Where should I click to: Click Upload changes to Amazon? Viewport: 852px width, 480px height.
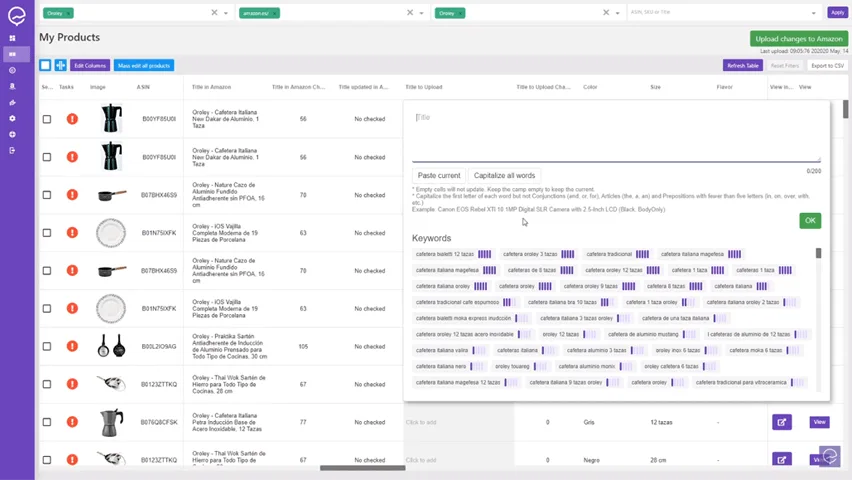pos(798,39)
